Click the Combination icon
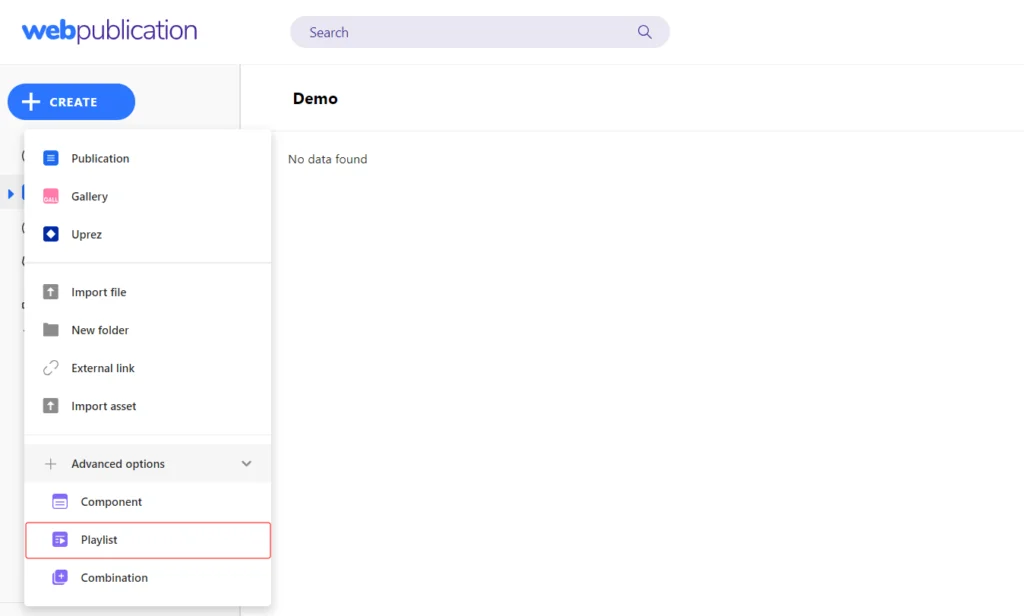Viewport: 1024px width, 616px height. click(x=59, y=577)
